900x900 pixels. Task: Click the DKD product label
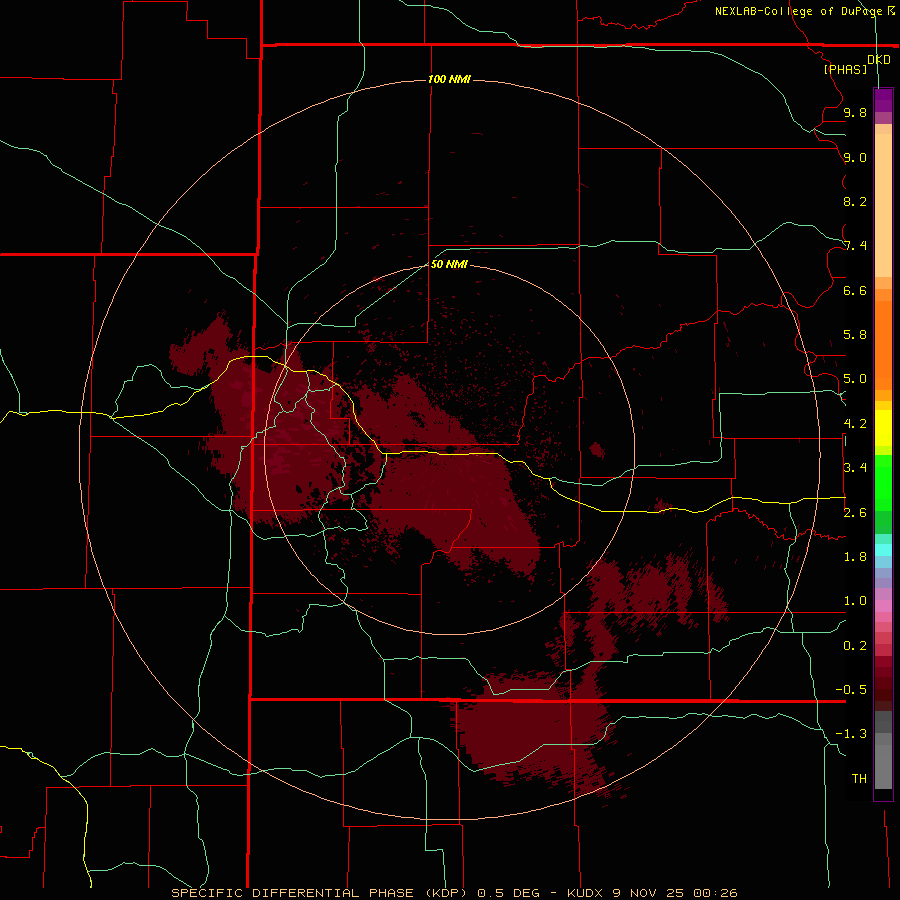pyautogui.click(x=878, y=60)
